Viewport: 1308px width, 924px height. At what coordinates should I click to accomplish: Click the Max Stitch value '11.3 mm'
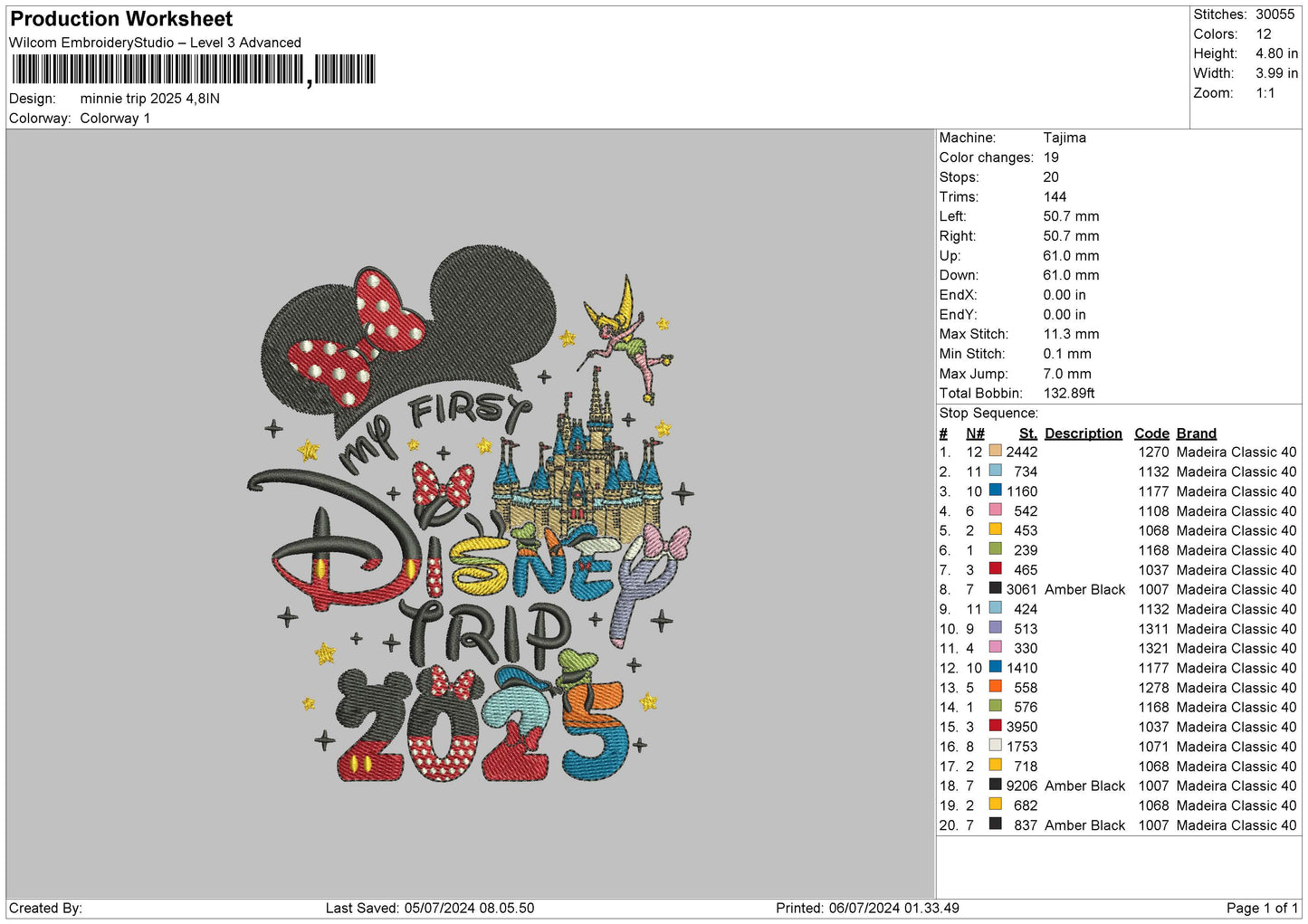[x=1071, y=334]
